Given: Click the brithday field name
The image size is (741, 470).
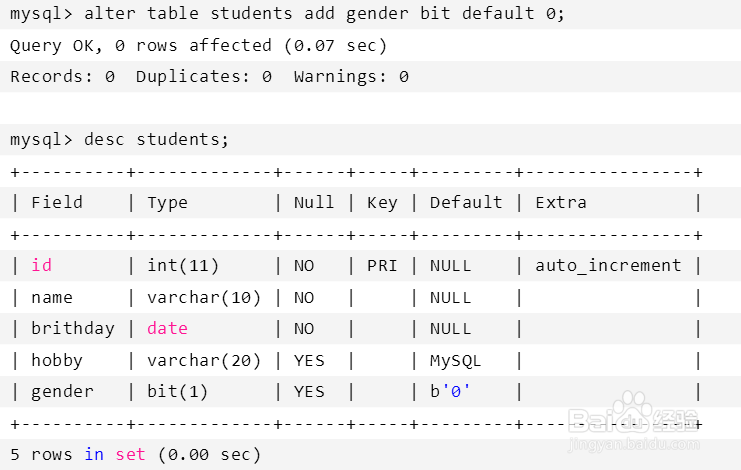Looking at the screenshot, I should [73, 329].
